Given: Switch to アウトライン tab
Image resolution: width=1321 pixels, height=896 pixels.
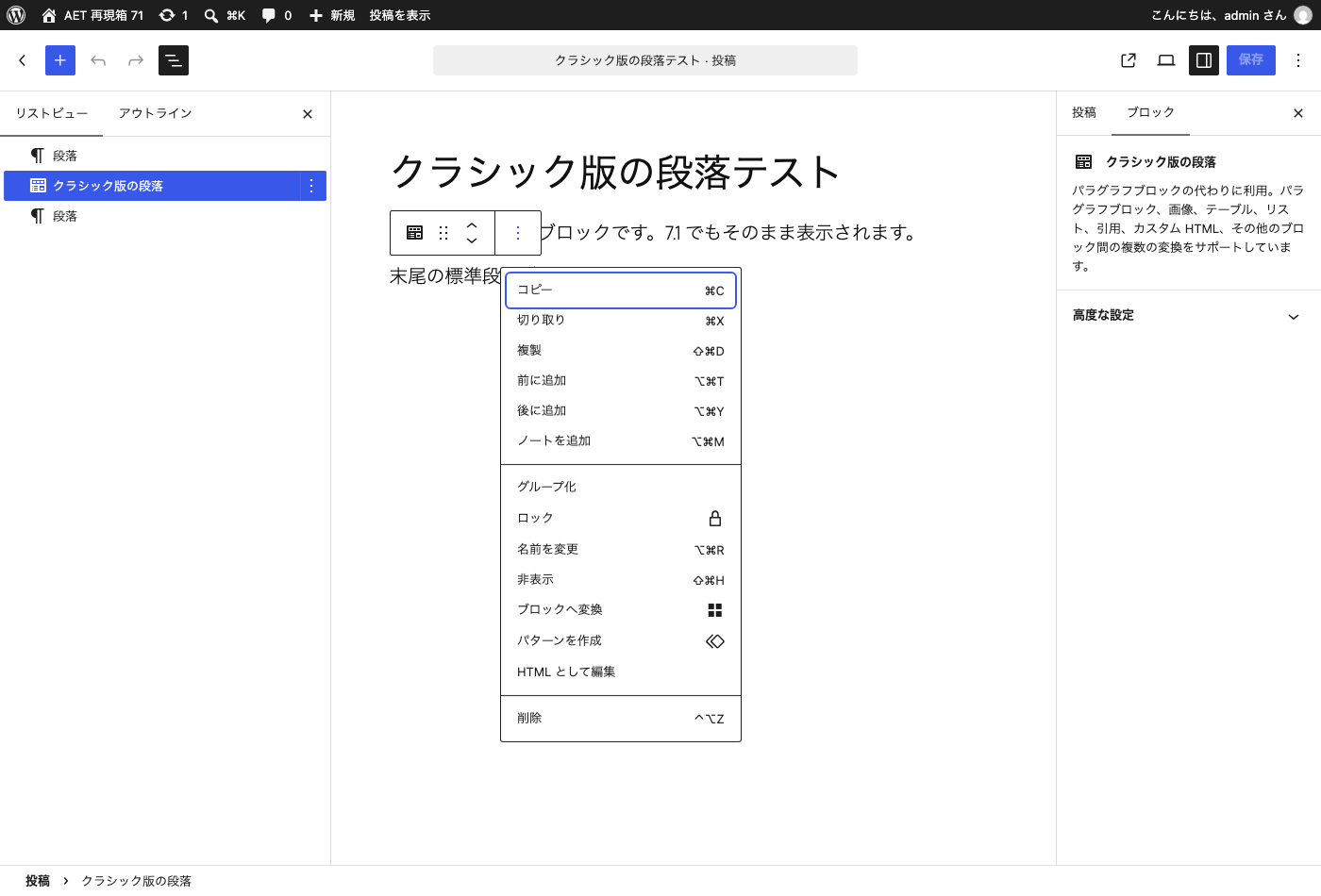Looking at the screenshot, I should [x=156, y=113].
